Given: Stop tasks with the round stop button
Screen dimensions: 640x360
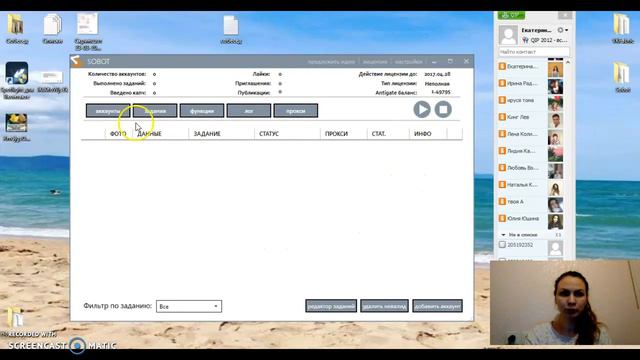Looking at the screenshot, I should (443, 109).
